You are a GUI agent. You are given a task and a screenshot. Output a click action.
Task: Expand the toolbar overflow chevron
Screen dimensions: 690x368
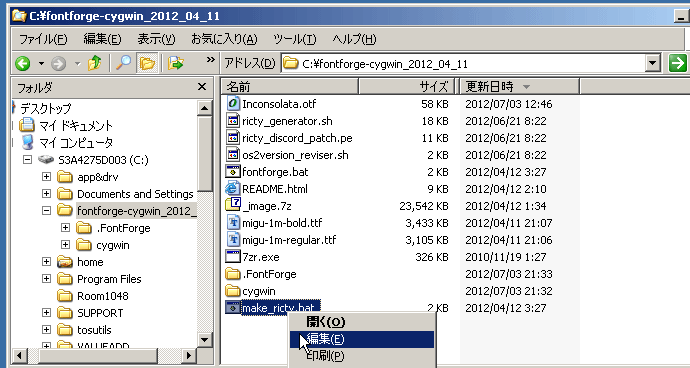coord(211,59)
